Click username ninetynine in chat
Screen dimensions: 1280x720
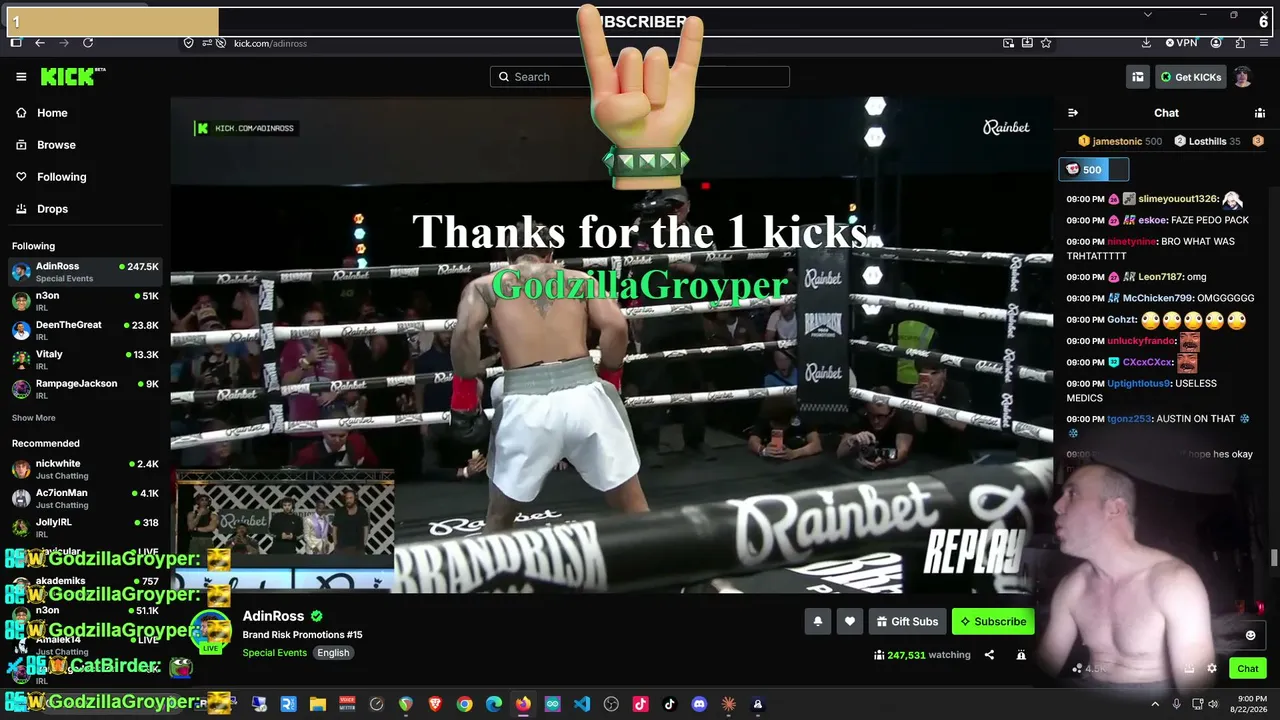tap(1132, 241)
